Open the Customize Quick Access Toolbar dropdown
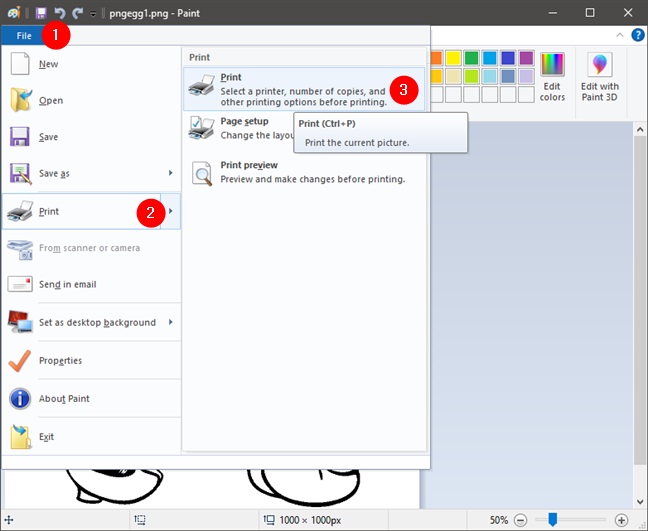This screenshot has width=648, height=531. pyautogui.click(x=93, y=14)
